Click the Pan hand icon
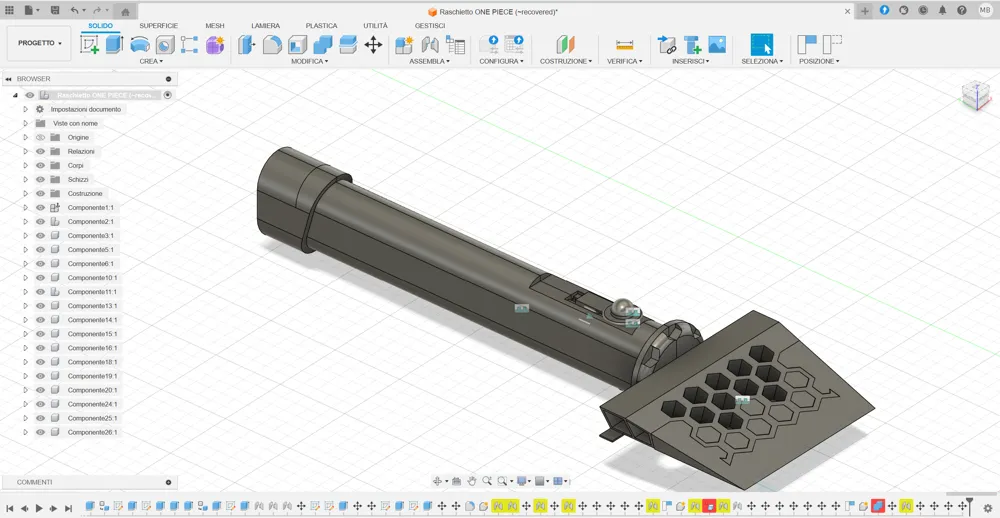The height and width of the screenshot is (518, 1000). click(472, 481)
